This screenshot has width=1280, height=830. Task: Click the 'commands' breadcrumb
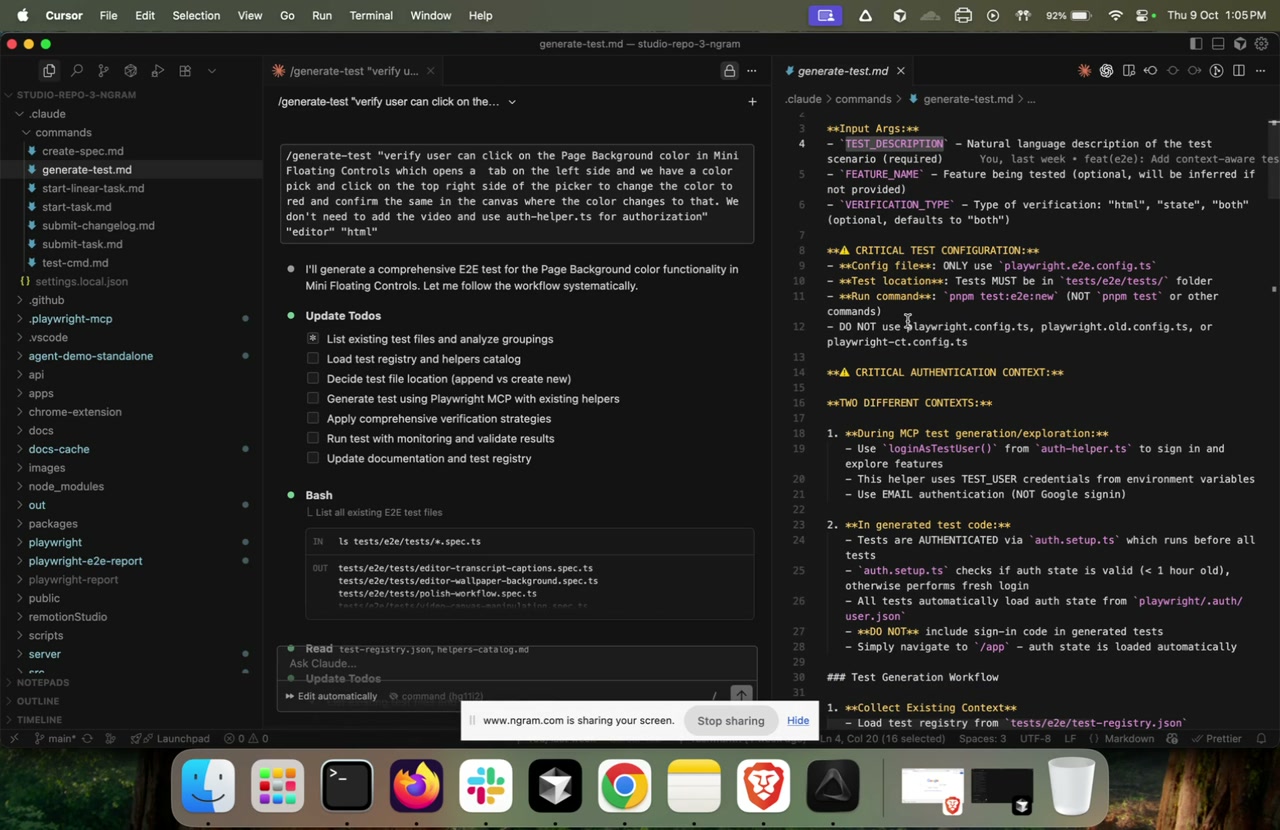coord(862,99)
